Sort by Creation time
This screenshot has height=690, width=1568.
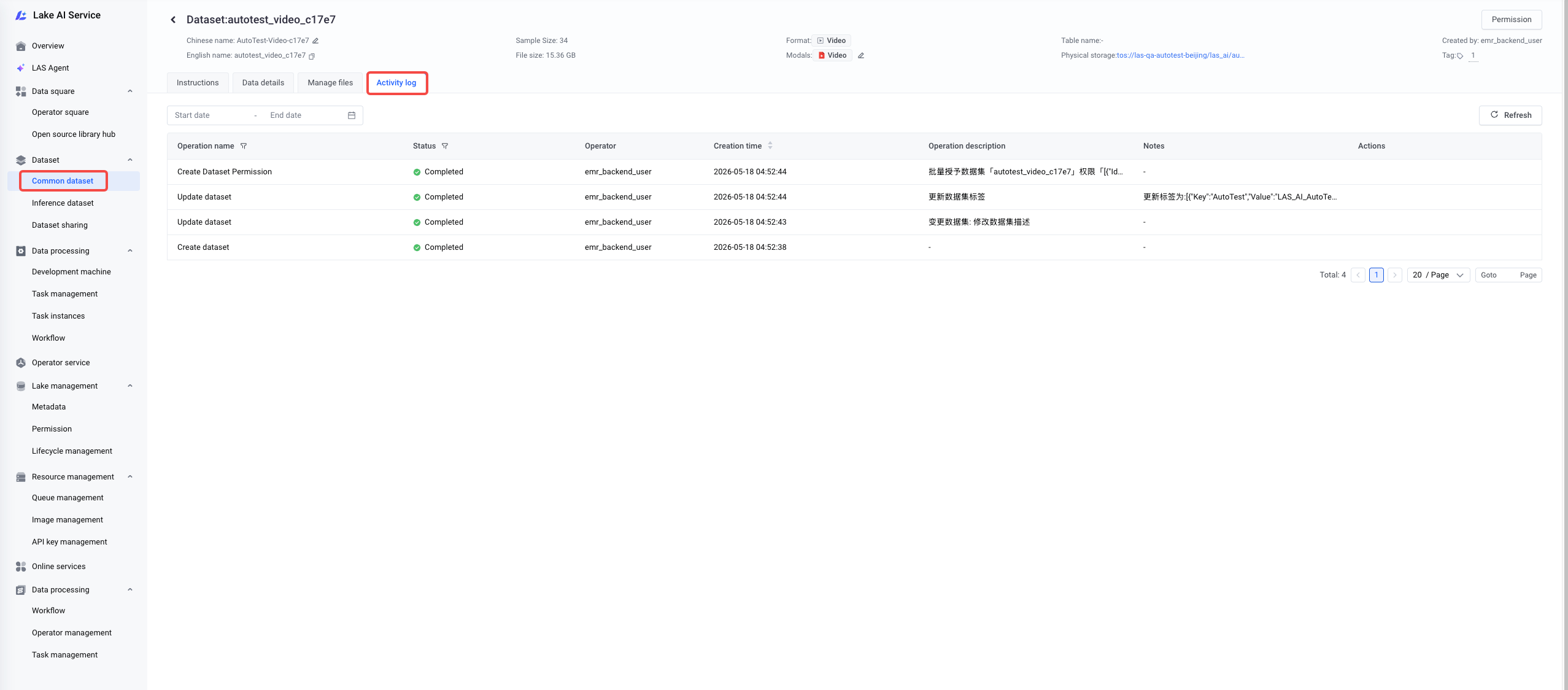[x=770, y=146]
